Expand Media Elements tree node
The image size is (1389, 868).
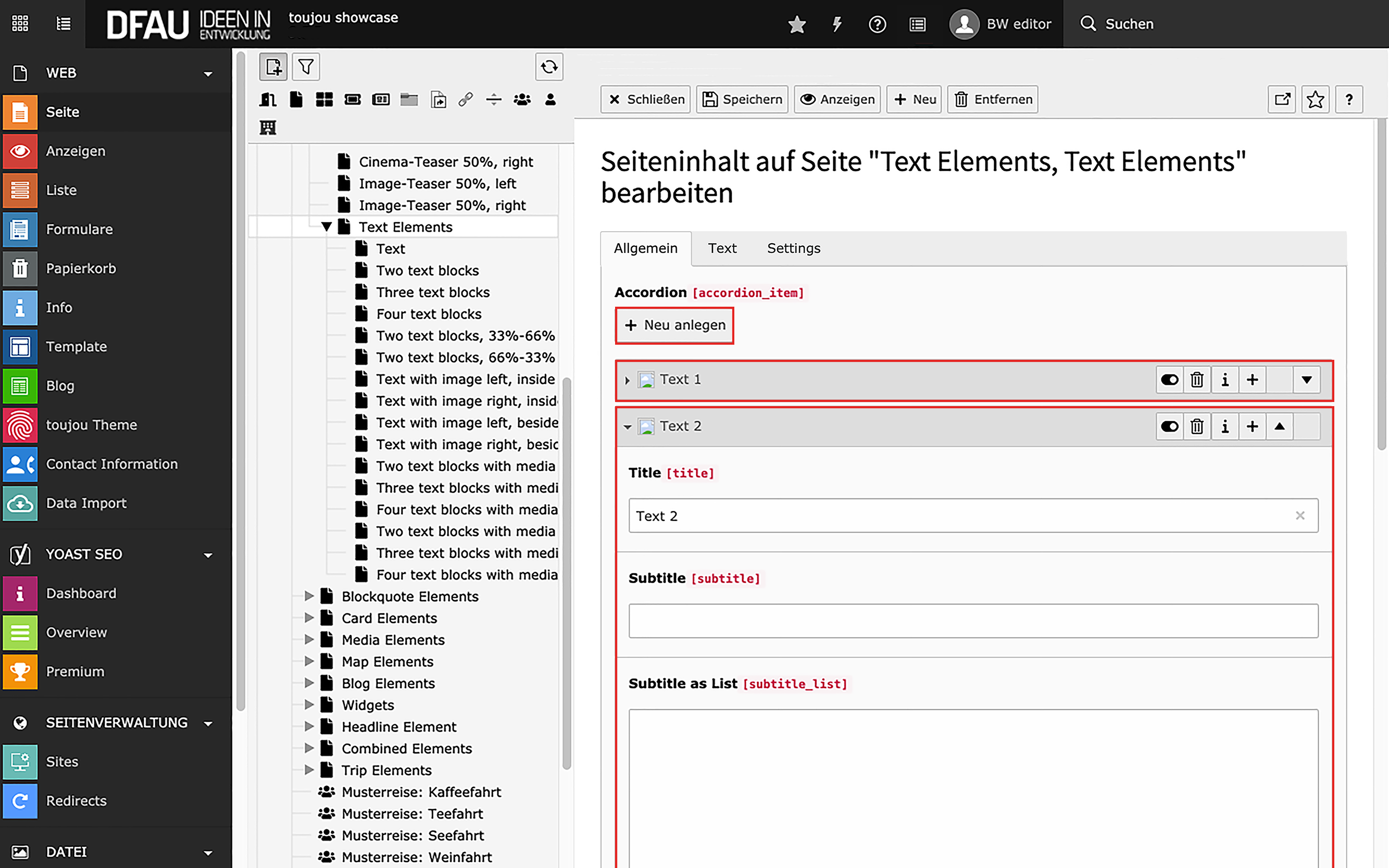pos(309,639)
